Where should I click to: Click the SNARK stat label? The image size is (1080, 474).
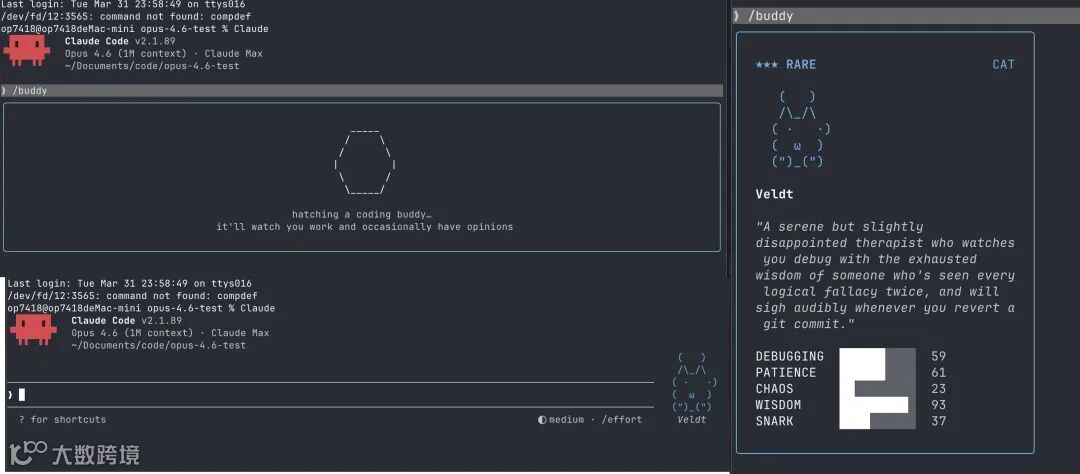[774, 422]
